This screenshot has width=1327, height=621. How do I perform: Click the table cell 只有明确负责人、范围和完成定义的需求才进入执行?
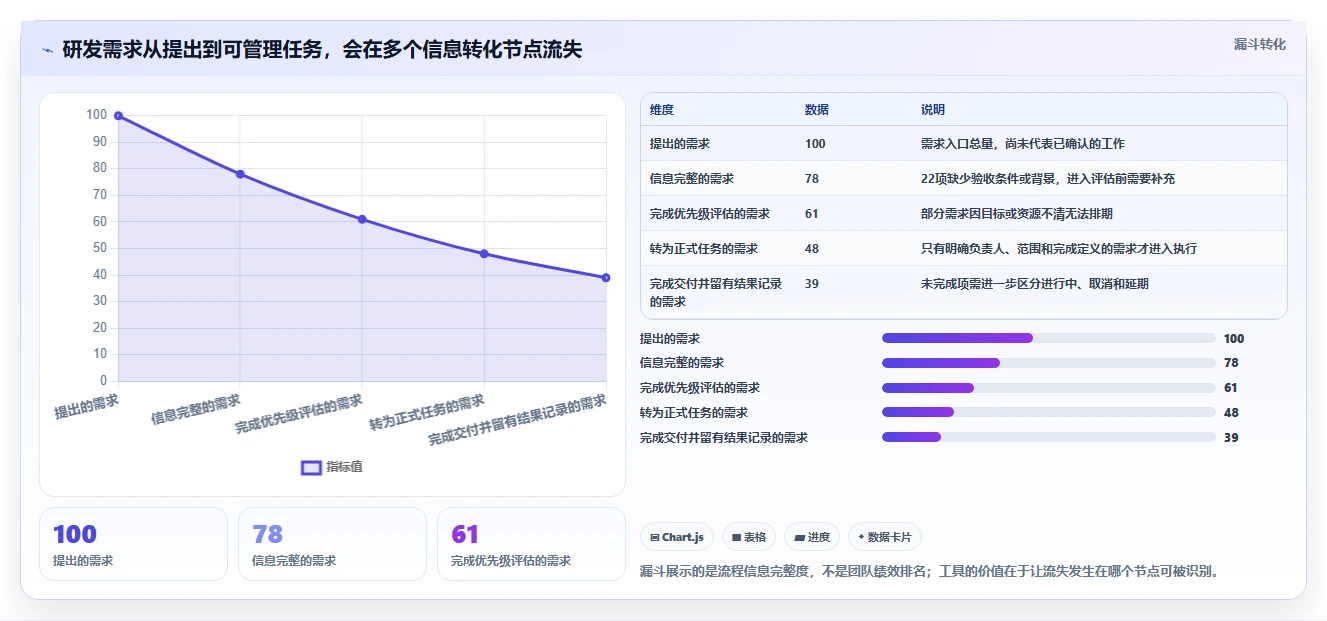click(x=1059, y=249)
